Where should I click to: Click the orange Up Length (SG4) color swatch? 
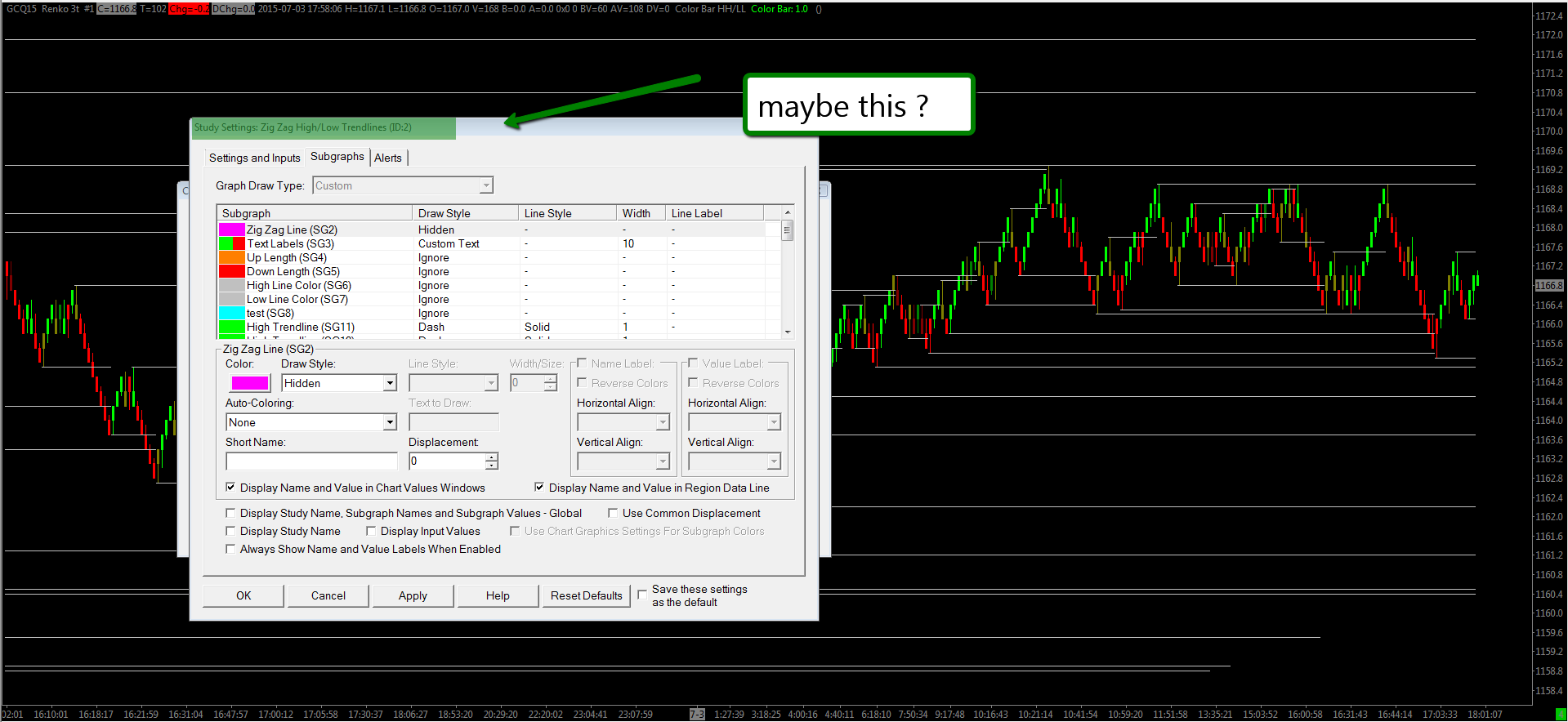pyautogui.click(x=232, y=257)
